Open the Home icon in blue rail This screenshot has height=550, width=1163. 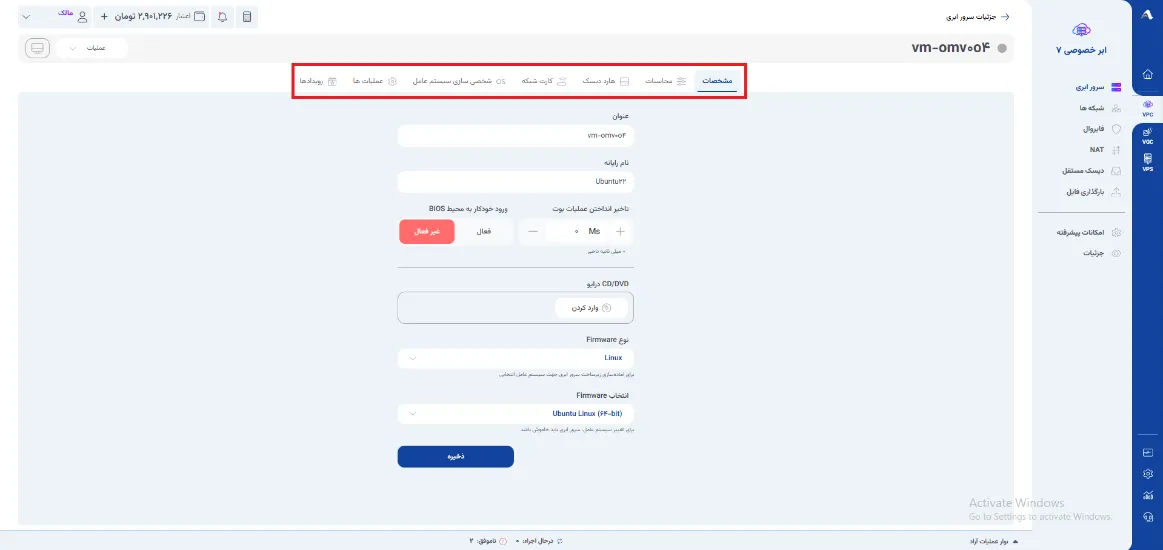click(x=1147, y=74)
